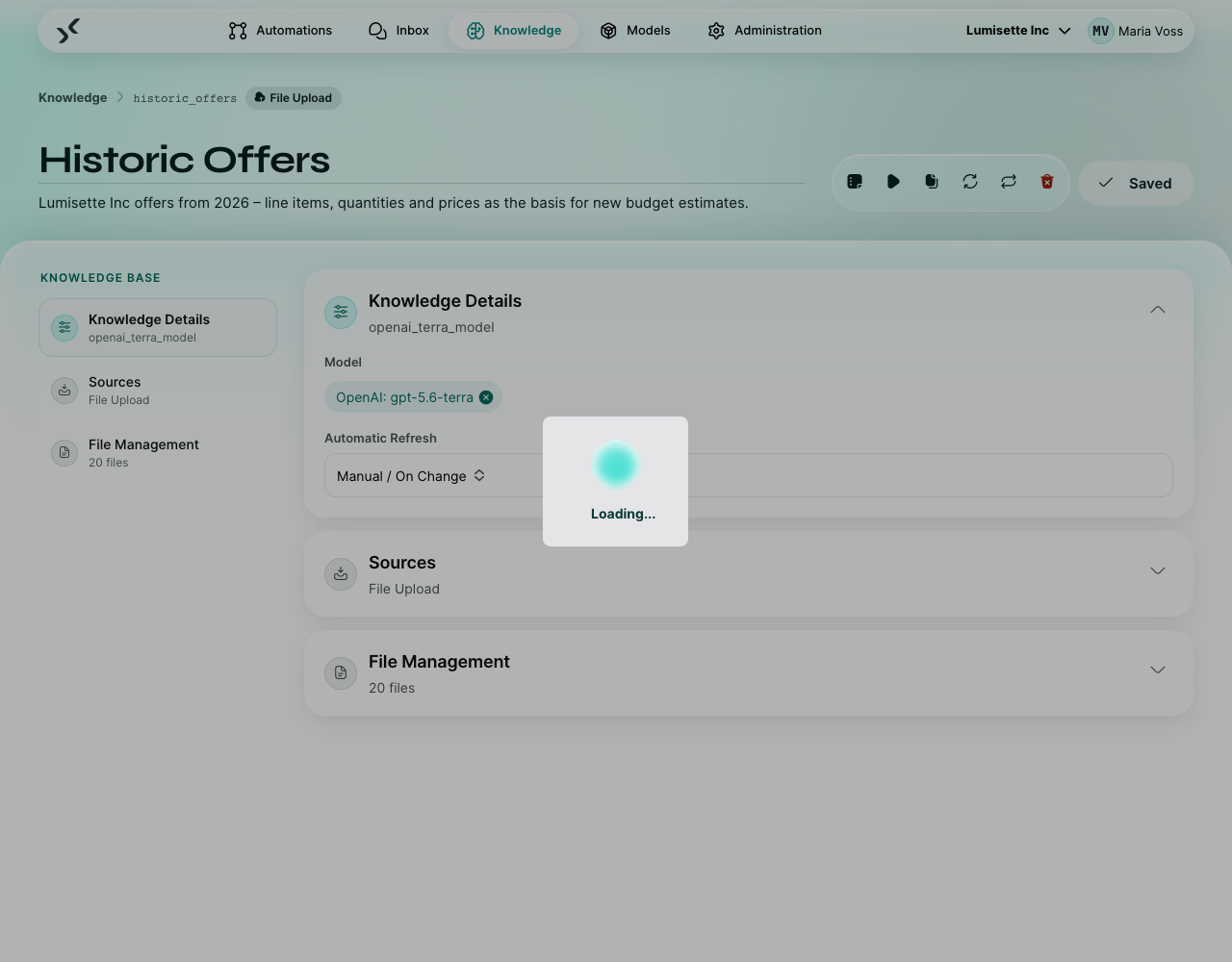Click the File Upload badge in breadcrumb
1232x962 pixels.
click(x=294, y=98)
